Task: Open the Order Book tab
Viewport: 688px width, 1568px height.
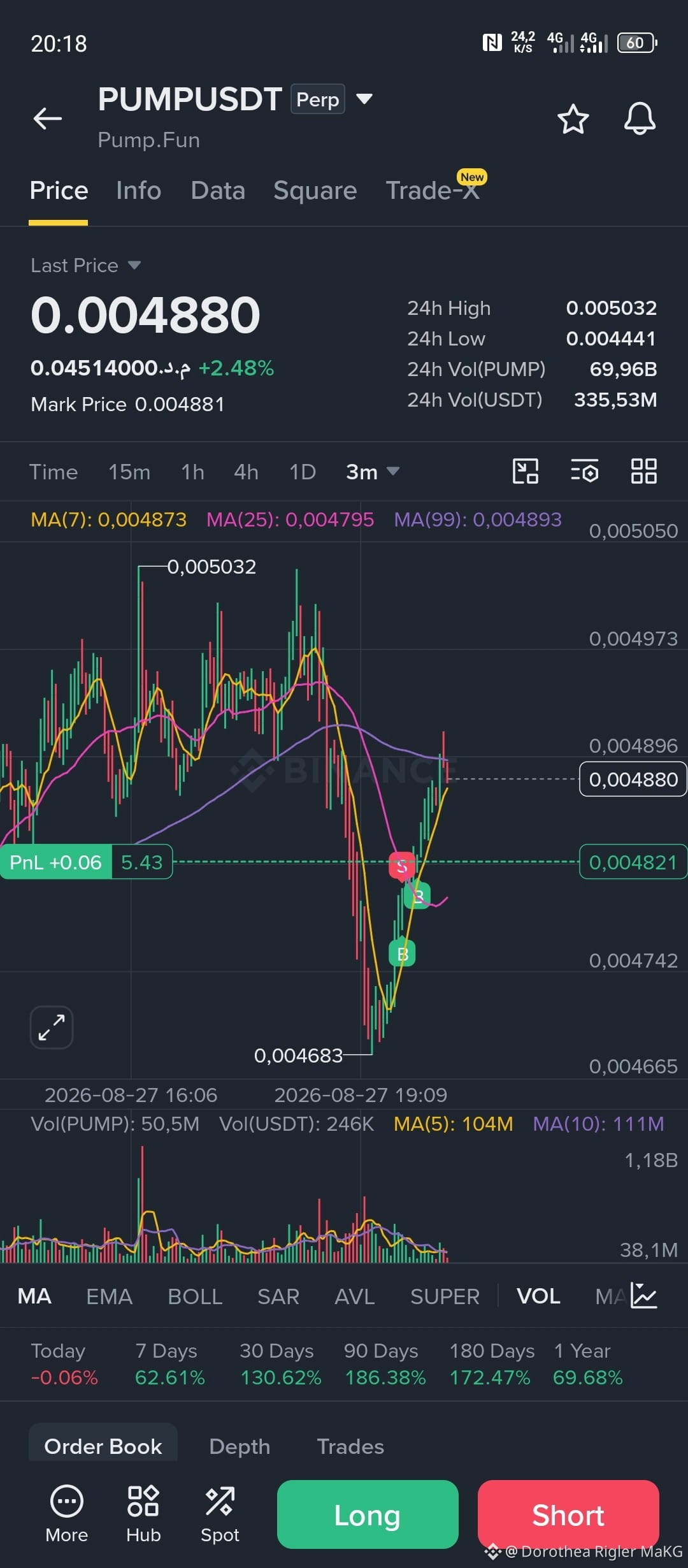Action: 103,1446
